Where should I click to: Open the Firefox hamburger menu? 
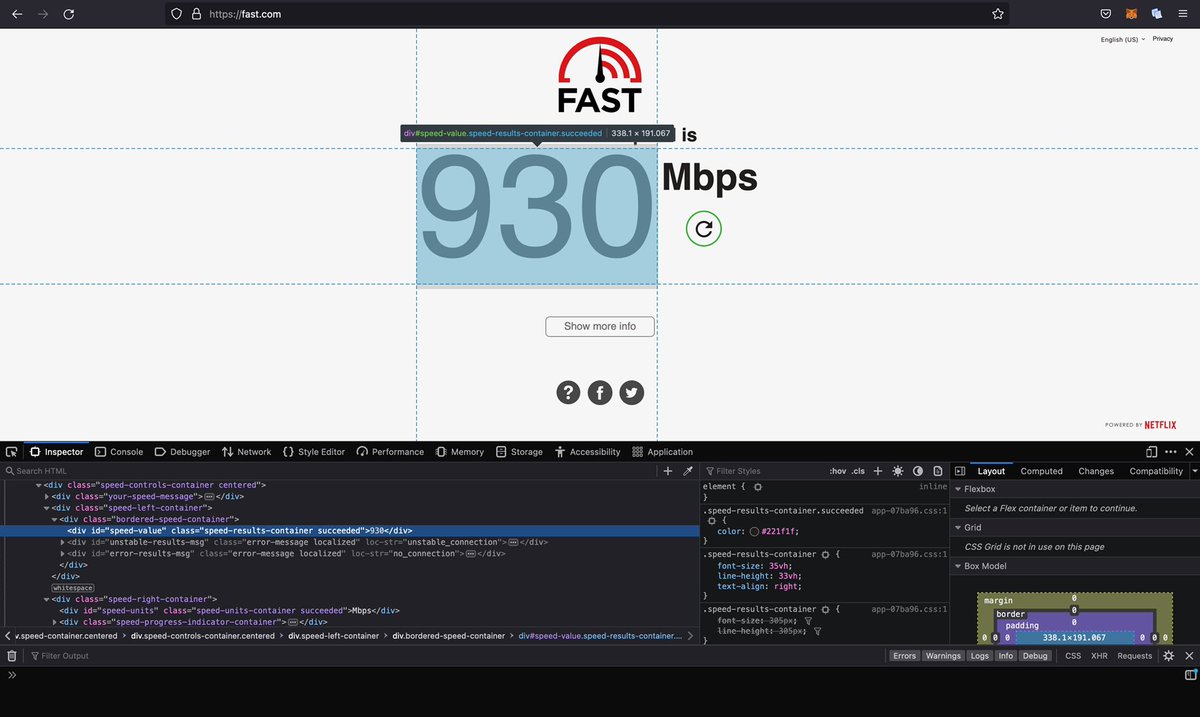point(1183,14)
